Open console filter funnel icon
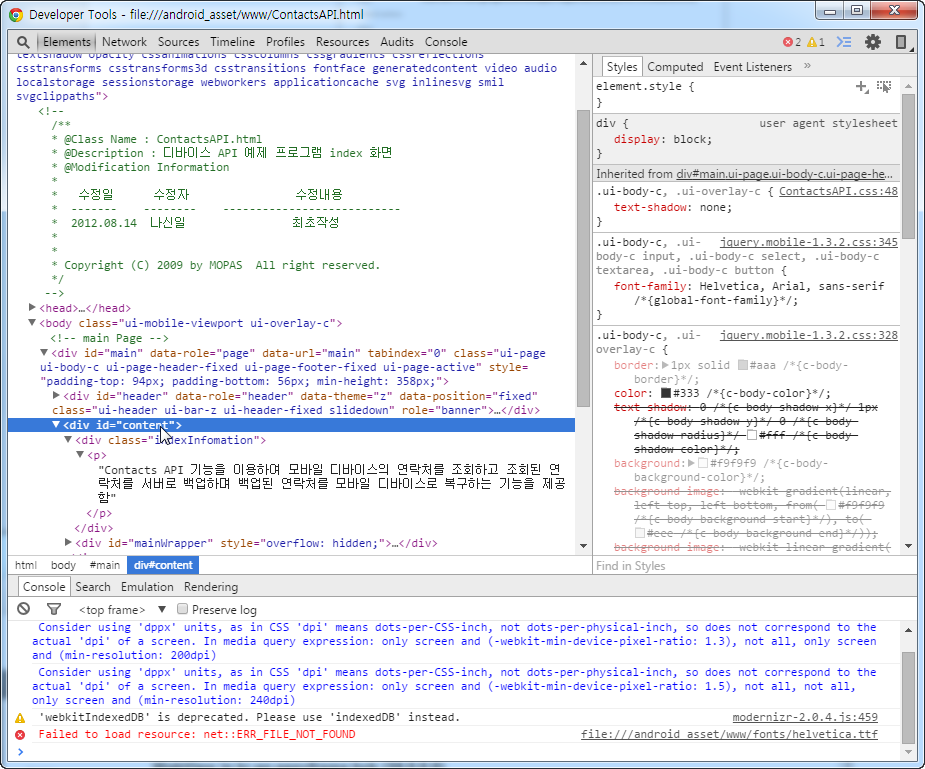 (54, 609)
